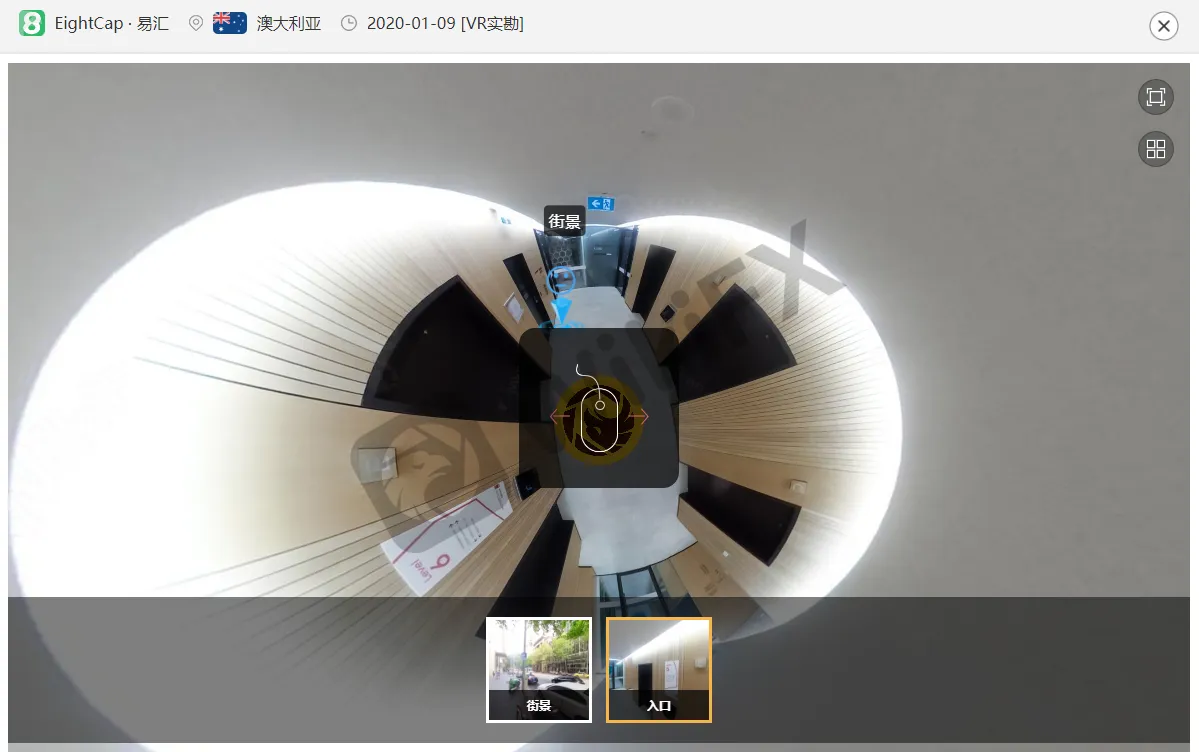The width and height of the screenshot is (1199, 752).
Task: Click the 澳大利亚 country label
Action: click(x=289, y=23)
